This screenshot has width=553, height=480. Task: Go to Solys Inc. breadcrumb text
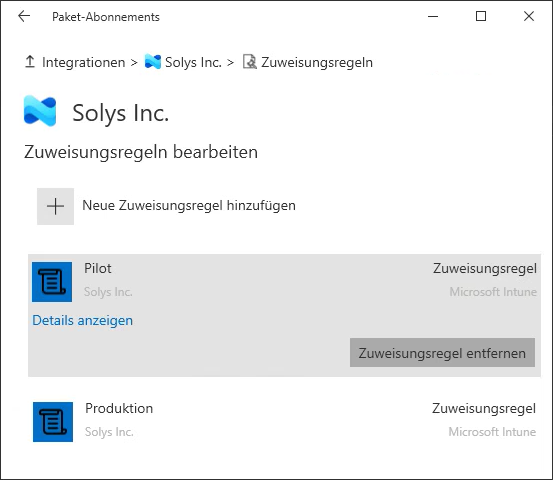(193, 62)
